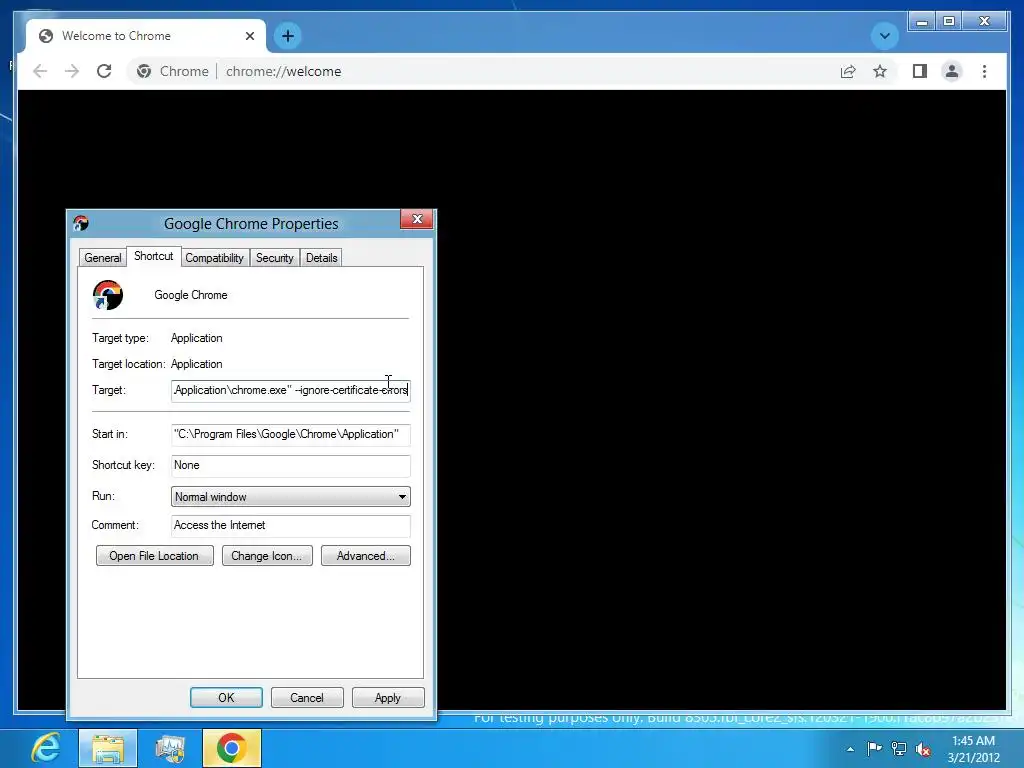The height and width of the screenshot is (768, 1024).
Task: Open Action Center flag icon in tray
Action: point(874,749)
